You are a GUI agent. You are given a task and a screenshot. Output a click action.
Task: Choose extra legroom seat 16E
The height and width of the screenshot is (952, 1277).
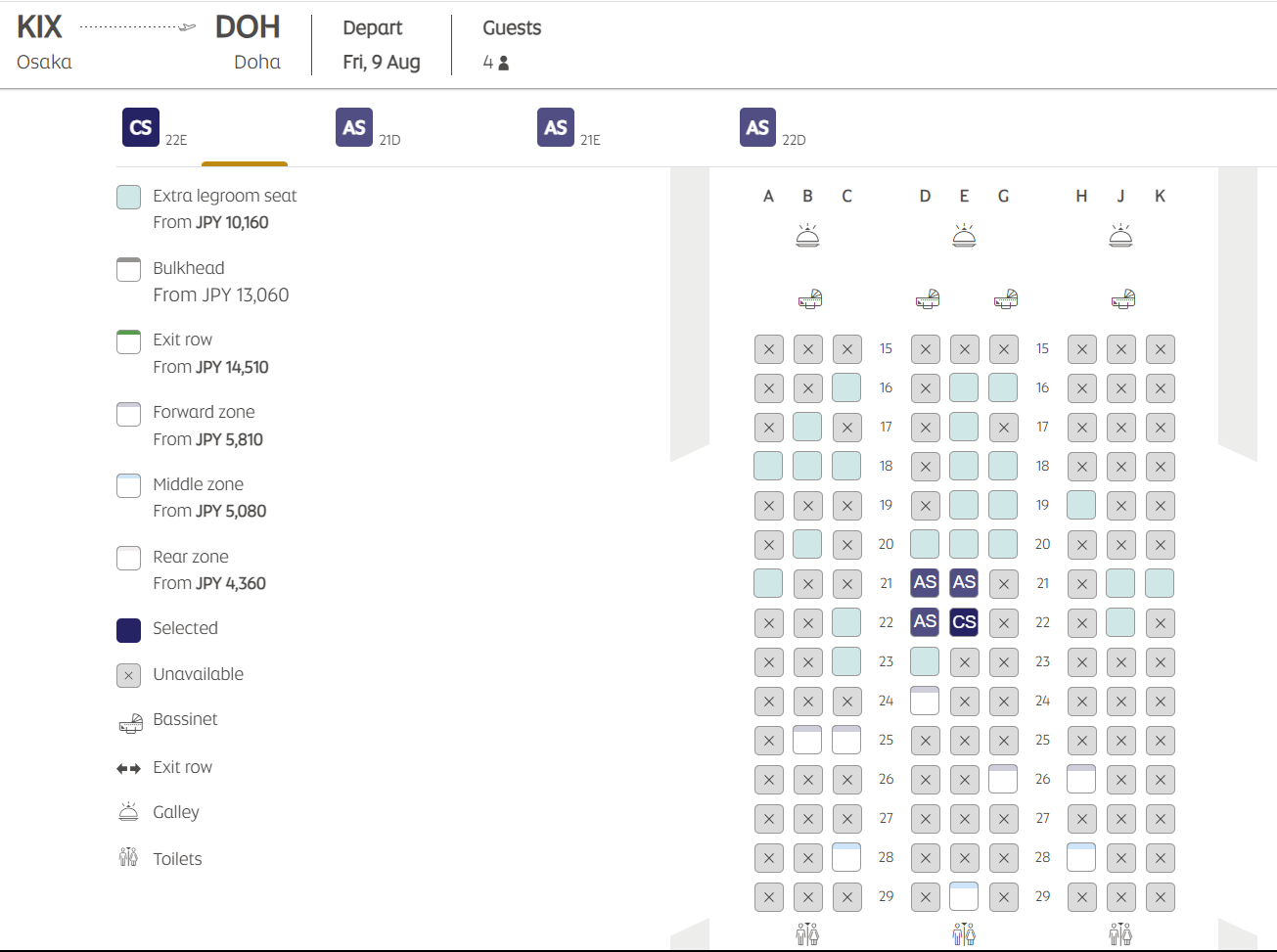point(964,387)
